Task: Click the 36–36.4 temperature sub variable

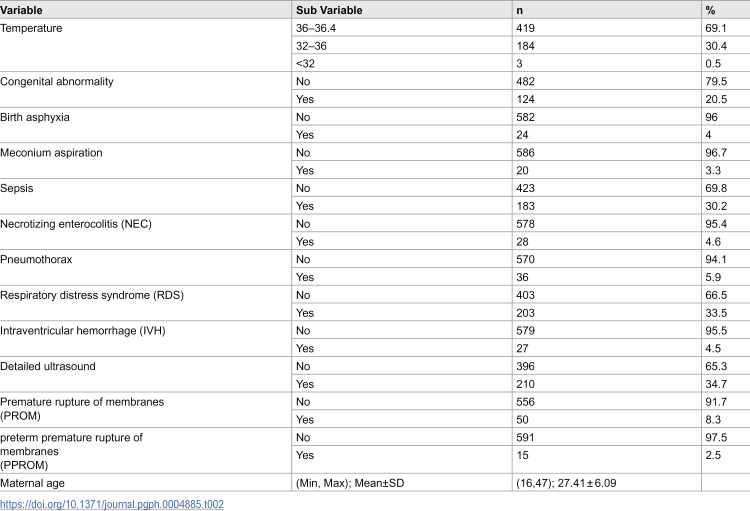Action: click(316, 28)
